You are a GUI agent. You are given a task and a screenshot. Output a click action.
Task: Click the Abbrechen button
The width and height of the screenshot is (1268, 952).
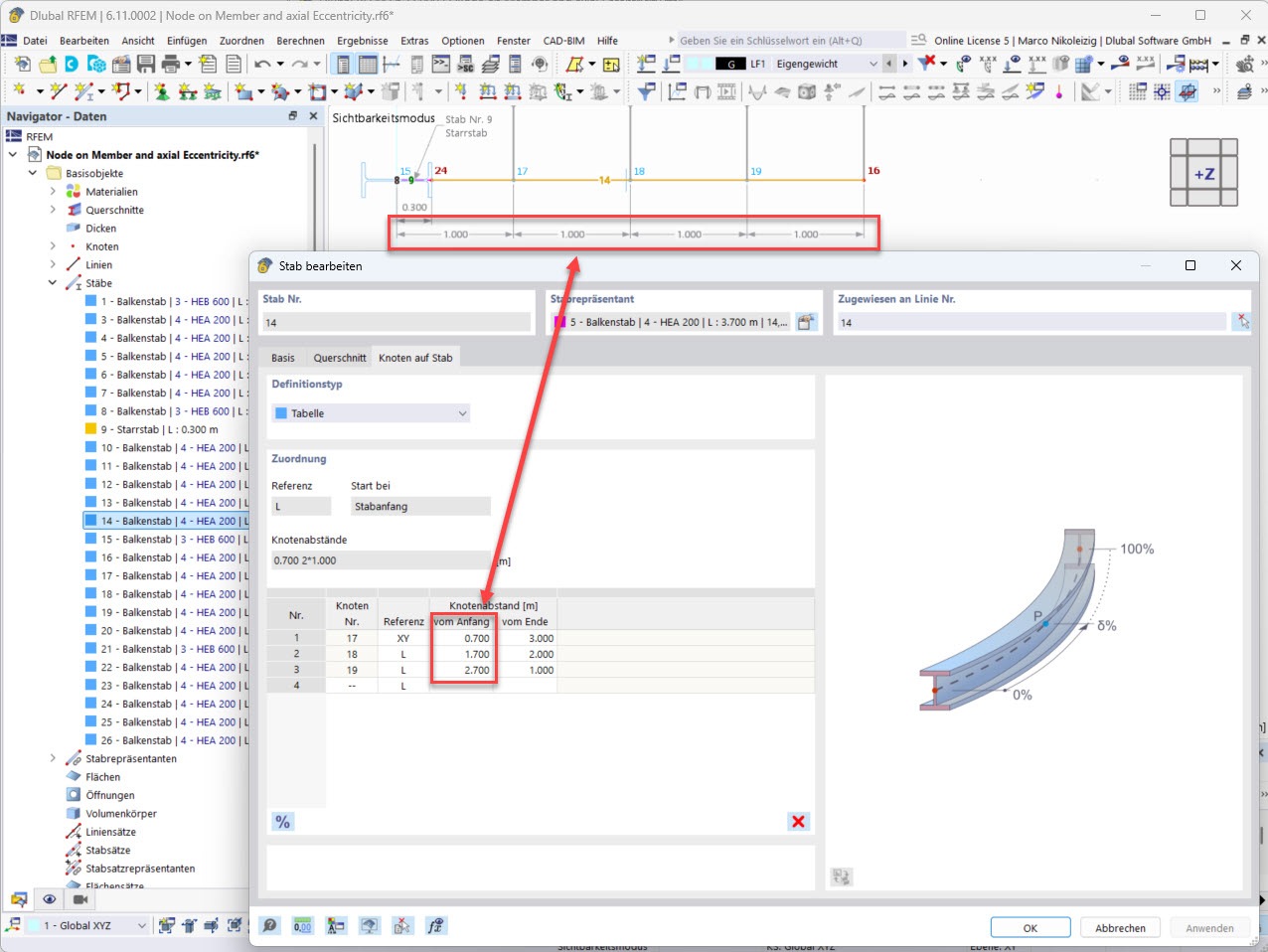pos(1120,928)
